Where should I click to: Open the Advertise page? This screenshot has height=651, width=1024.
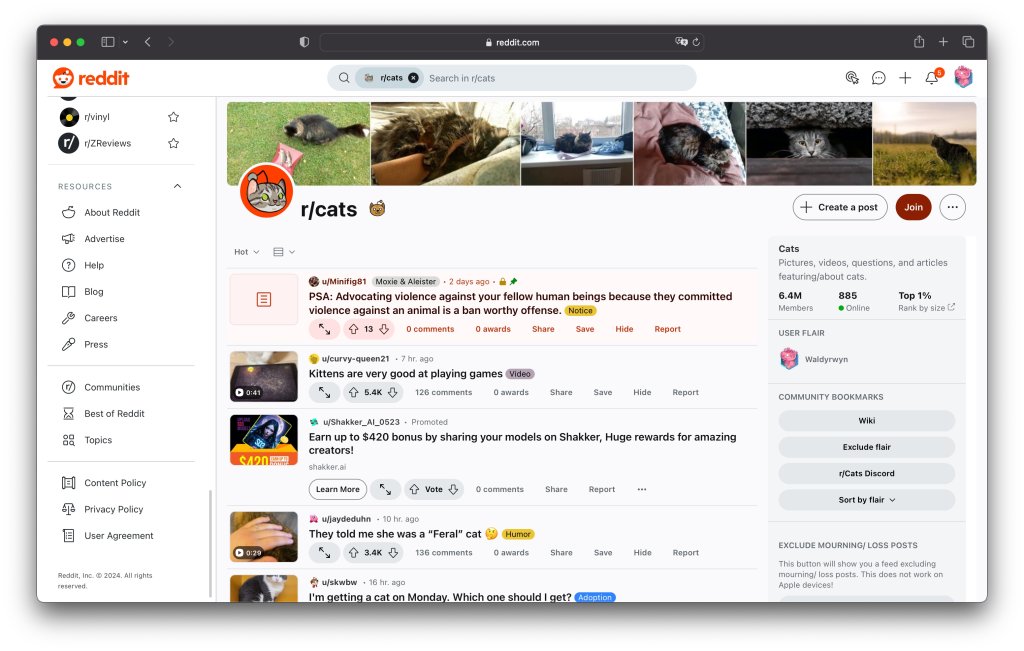pos(104,239)
